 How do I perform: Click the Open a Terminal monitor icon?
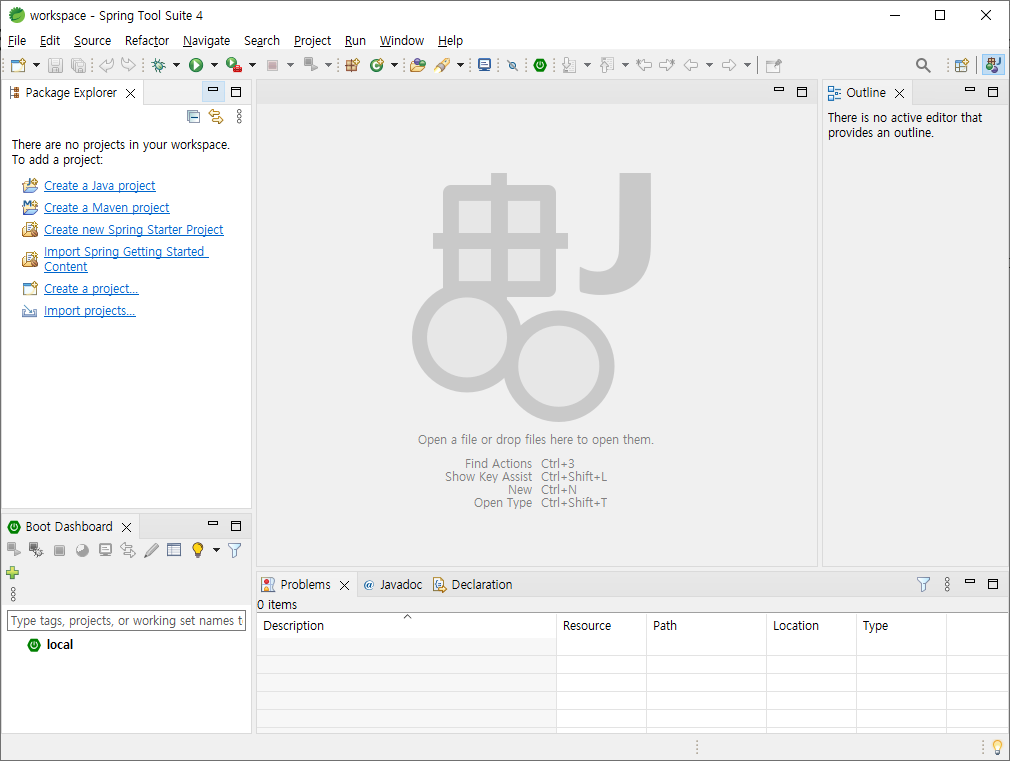click(x=484, y=65)
